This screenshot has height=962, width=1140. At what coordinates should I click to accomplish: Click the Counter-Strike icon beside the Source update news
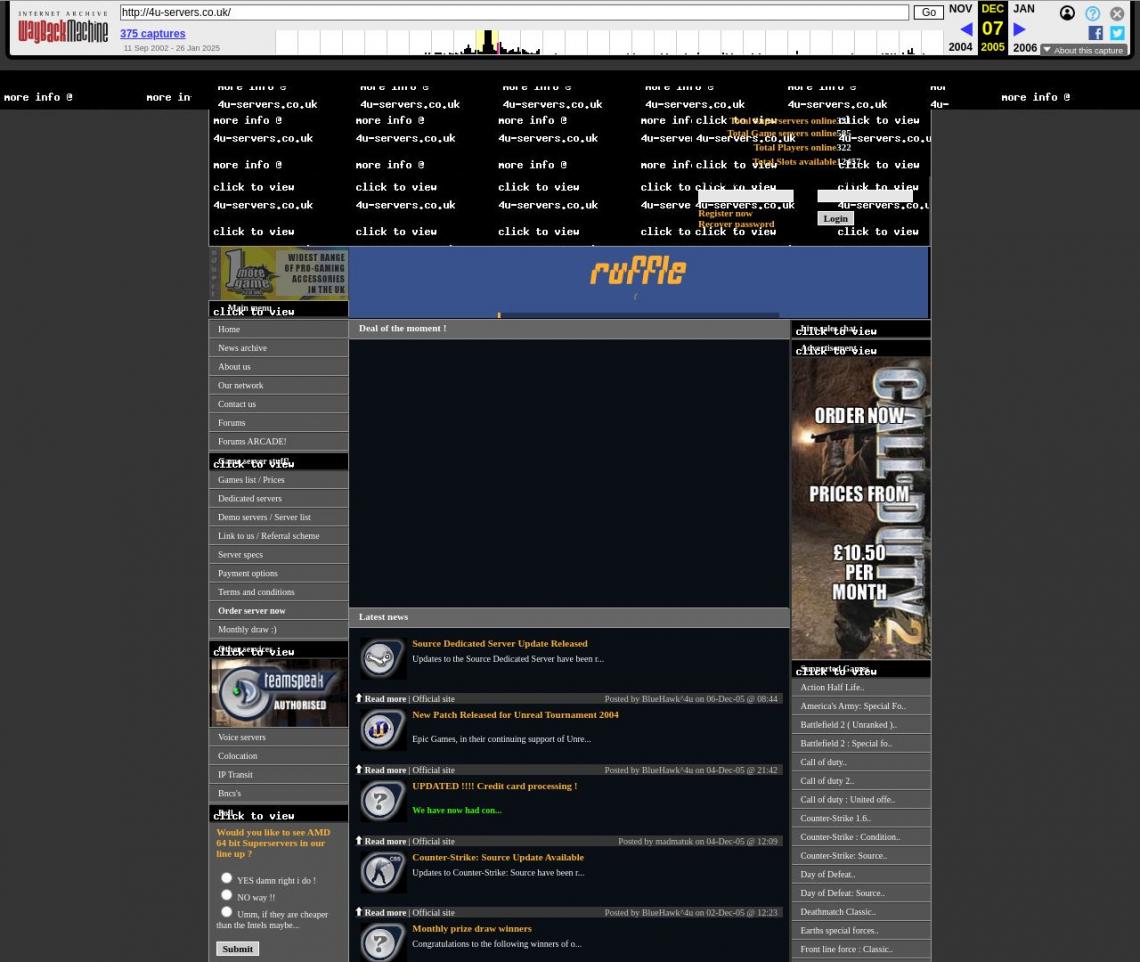coord(381,873)
